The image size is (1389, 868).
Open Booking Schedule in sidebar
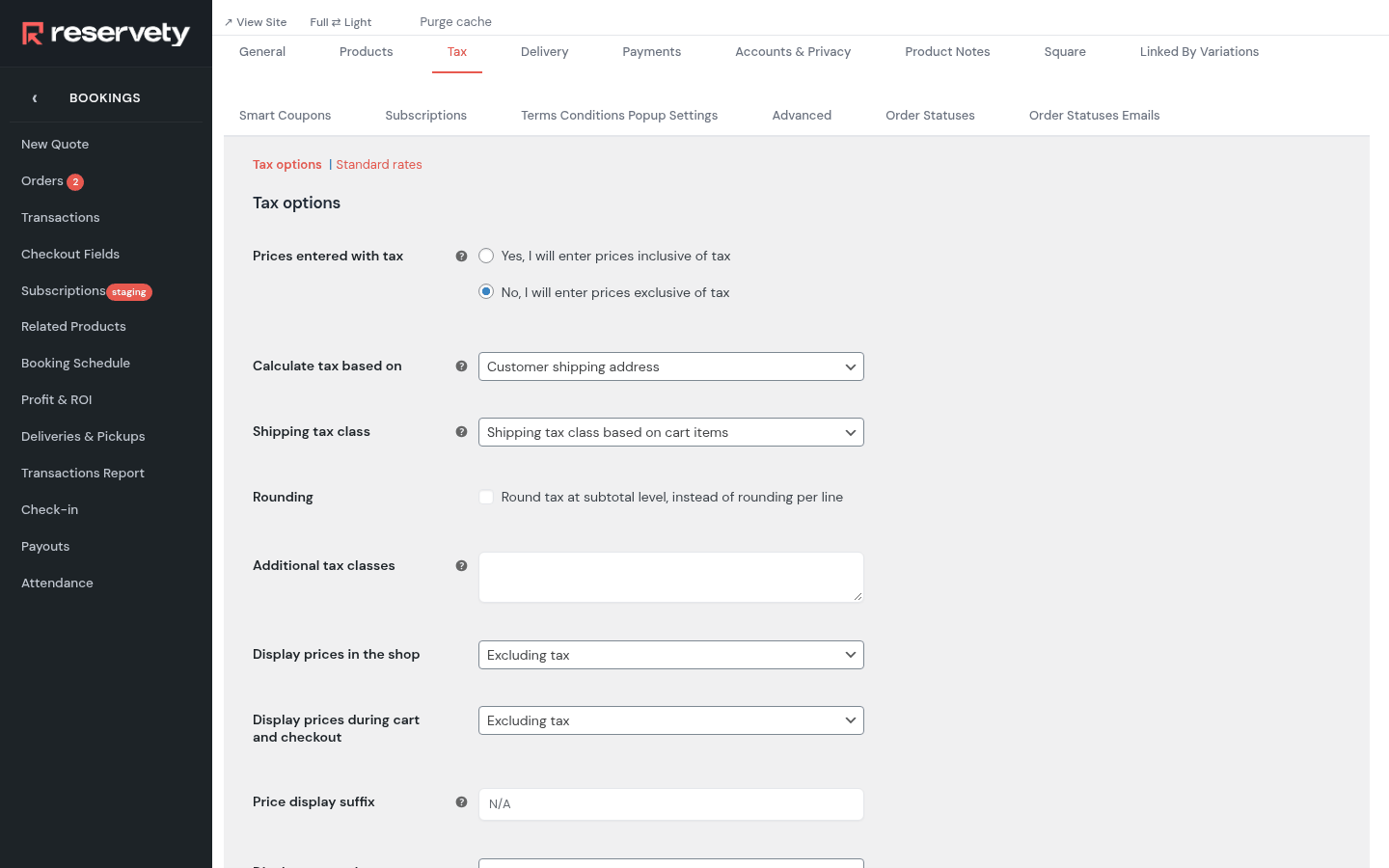point(75,364)
